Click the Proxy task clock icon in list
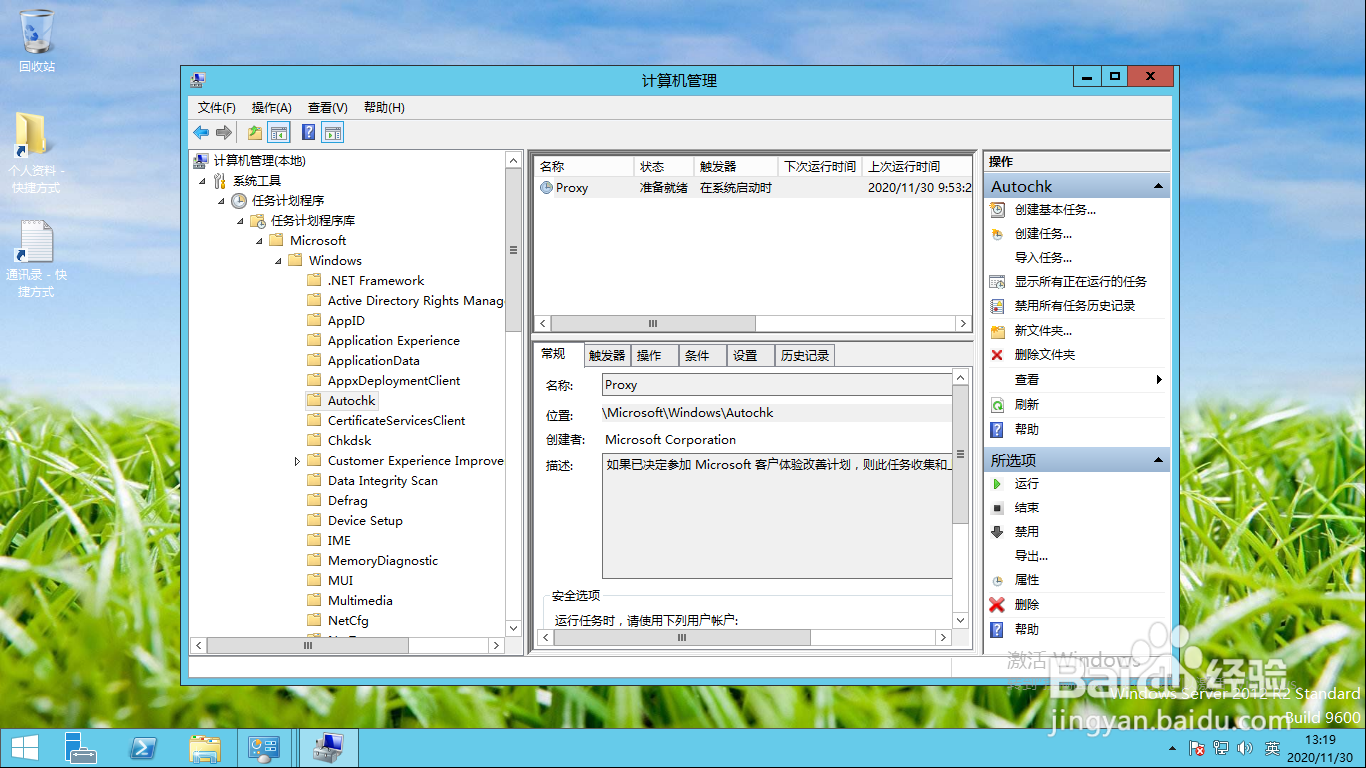1366x768 pixels. click(546, 187)
